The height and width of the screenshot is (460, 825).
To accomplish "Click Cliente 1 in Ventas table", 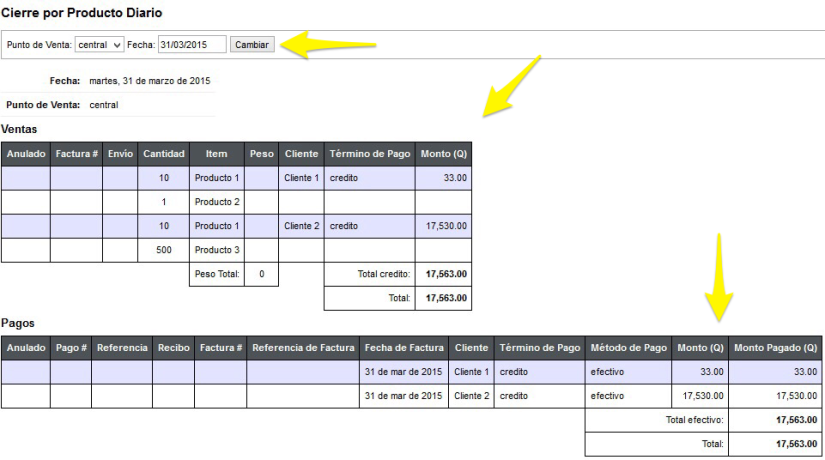I will tap(301, 178).
